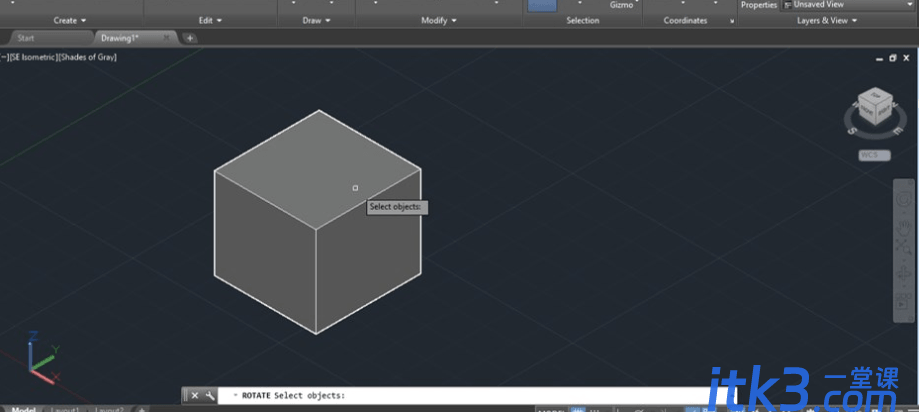Expand the Modify panel dropdown
Viewport: 919px width, 413px height.
438,21
